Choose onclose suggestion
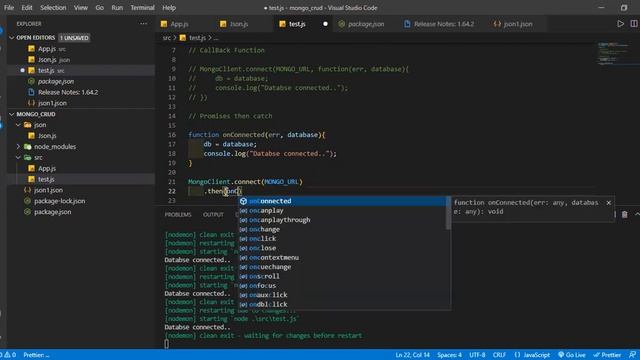 (342, 248)
